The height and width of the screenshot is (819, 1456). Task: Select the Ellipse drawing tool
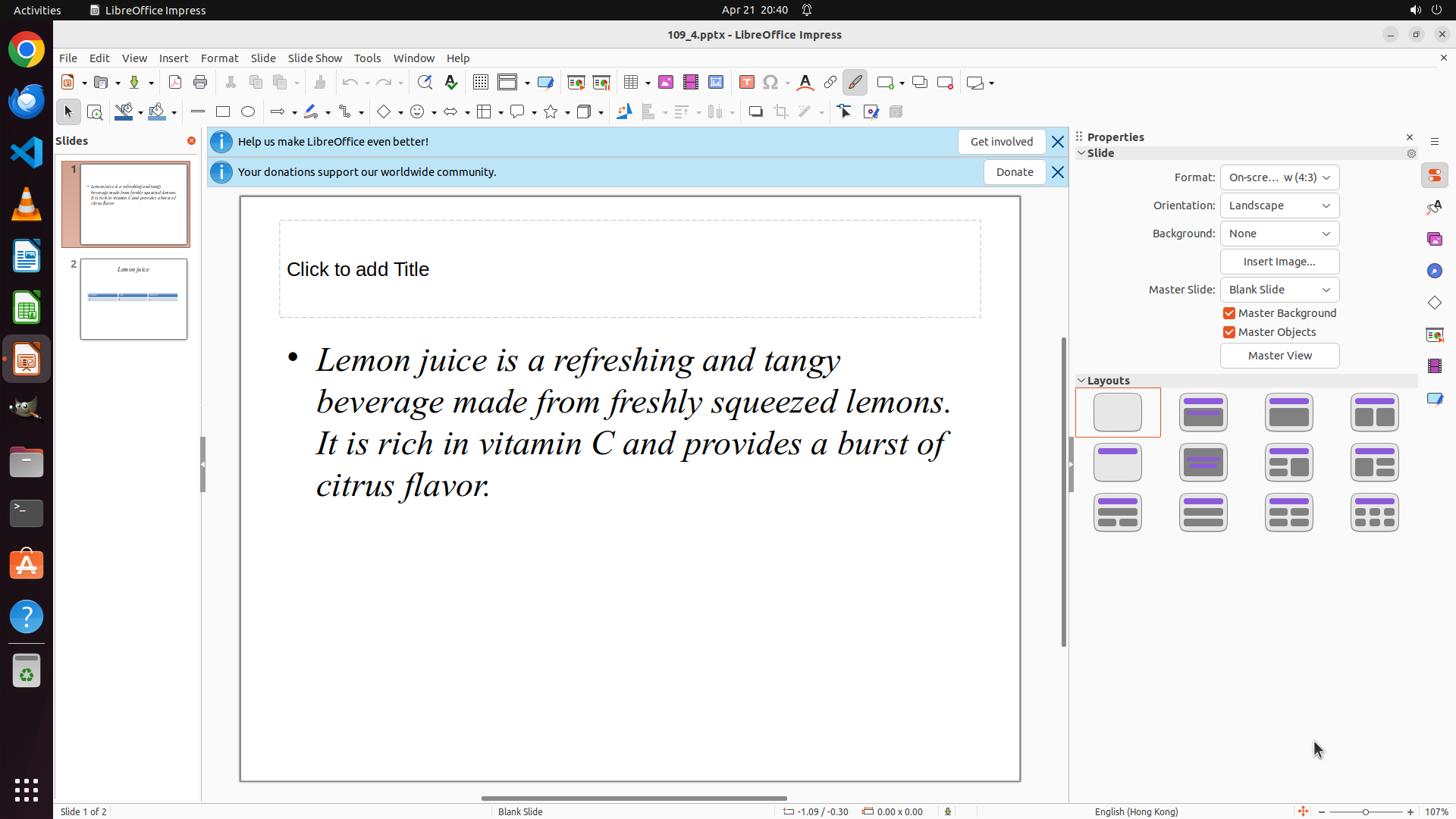tap(248, 112)
